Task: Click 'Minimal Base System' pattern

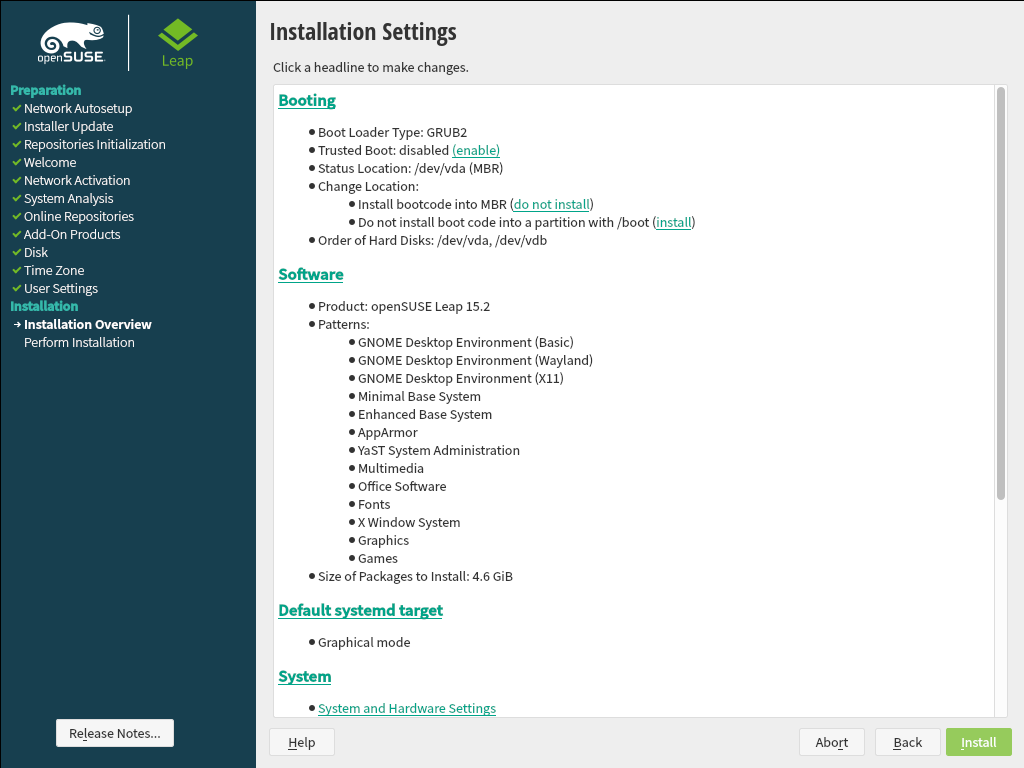Action: 419,396
